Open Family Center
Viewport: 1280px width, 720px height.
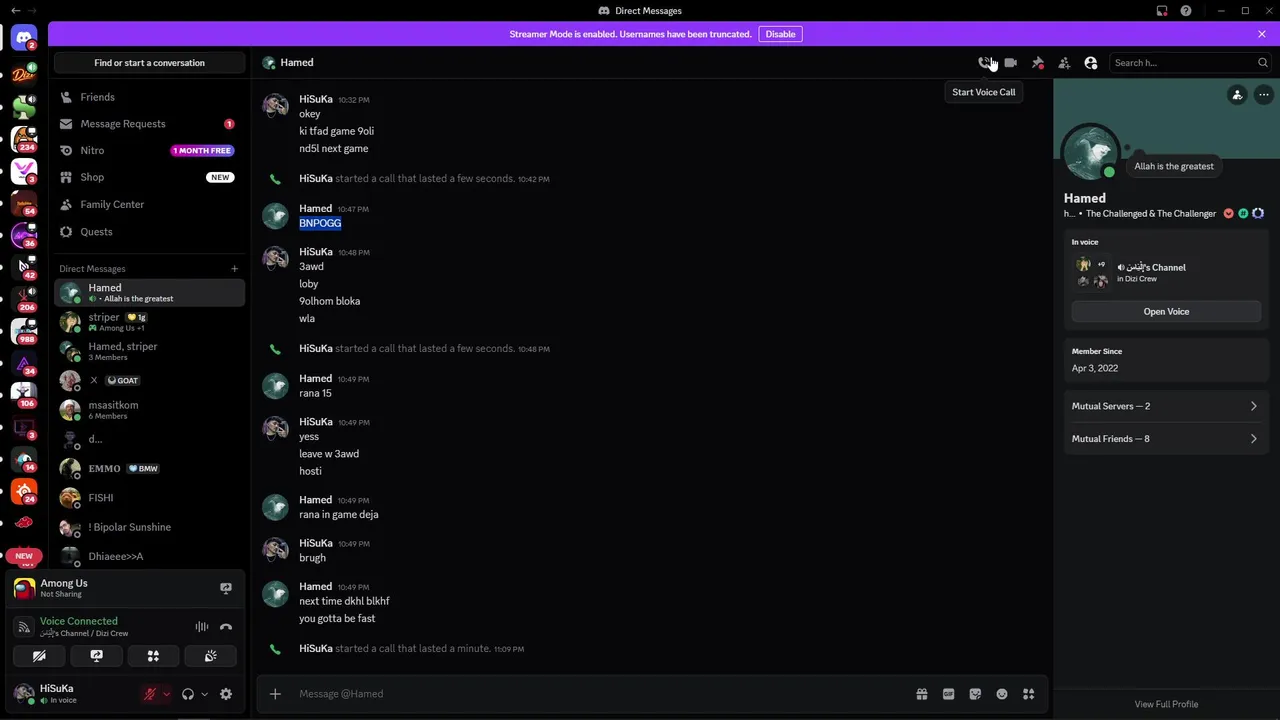[x=150, y=204]
